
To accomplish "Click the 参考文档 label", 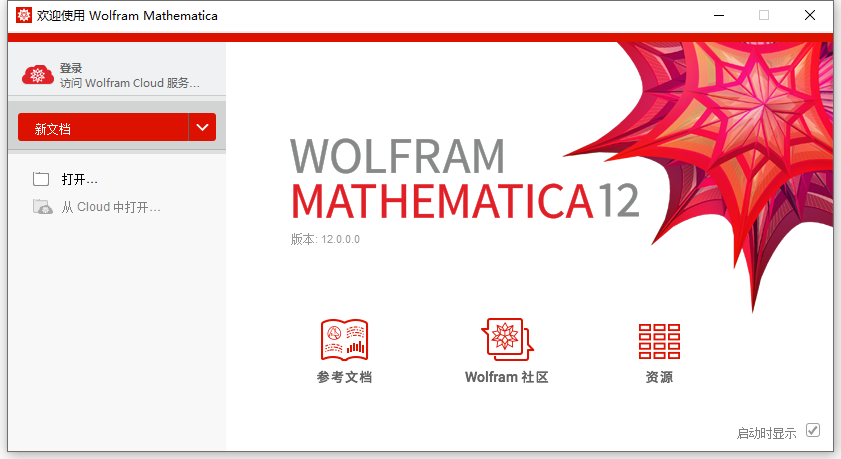I will point(344,377).
